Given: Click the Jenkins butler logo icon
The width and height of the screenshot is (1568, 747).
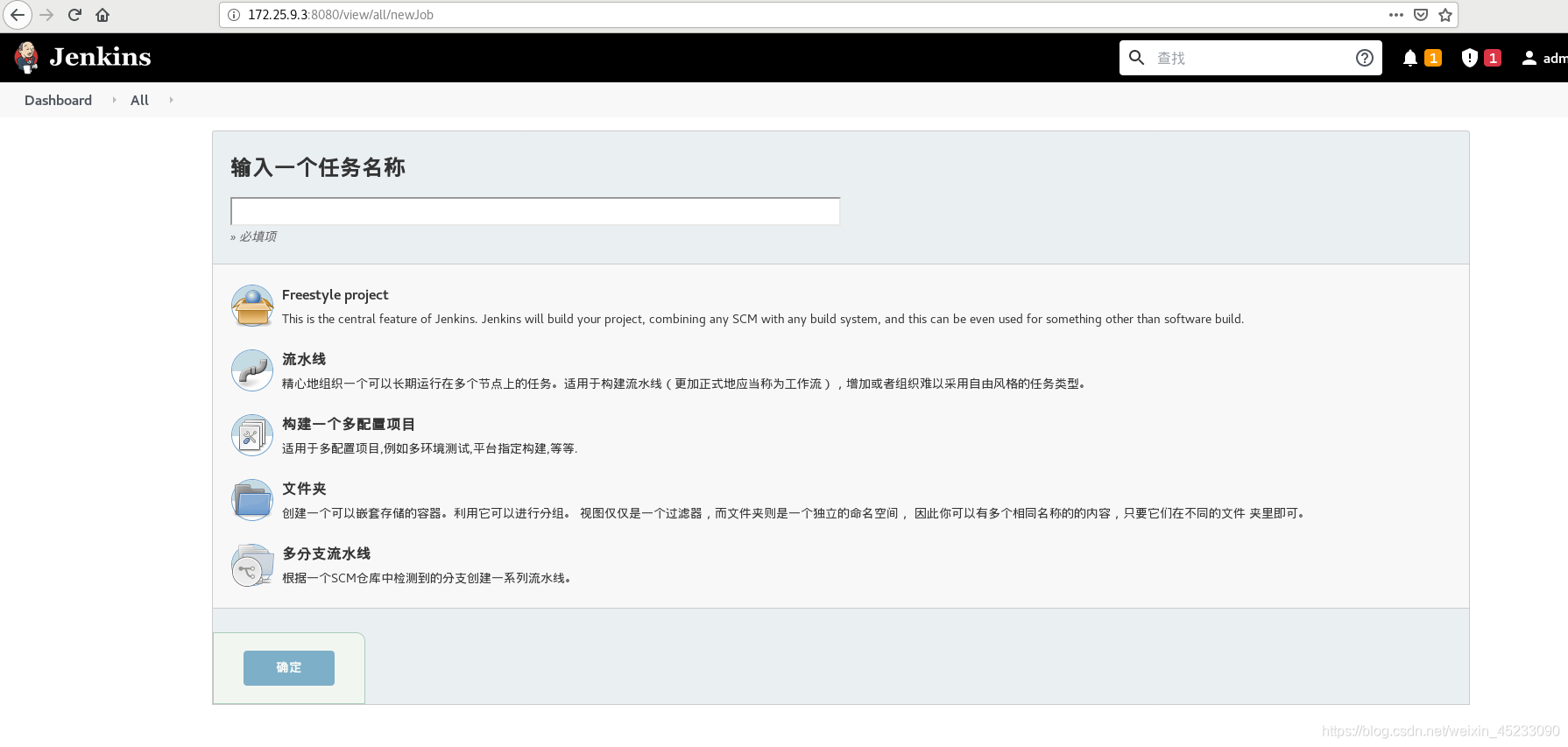Looking at the screenshot, I should tap(26, 57).
